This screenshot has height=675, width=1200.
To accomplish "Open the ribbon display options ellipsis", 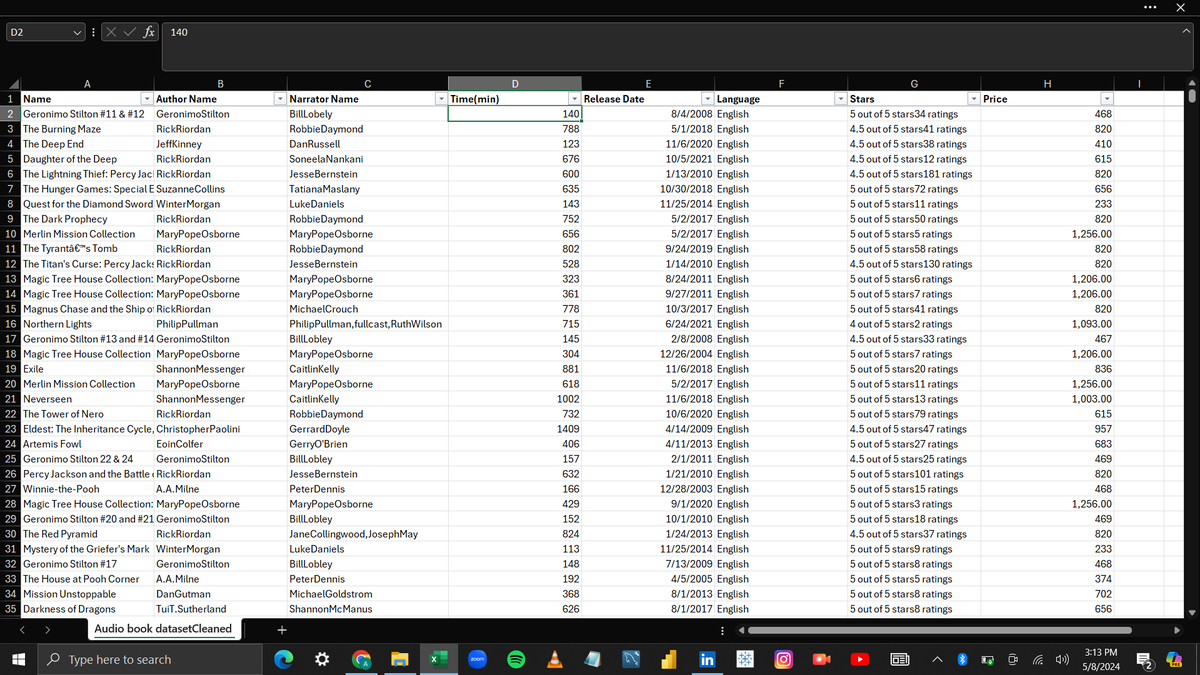I will pyautogui.click(x=1152, y=6).
